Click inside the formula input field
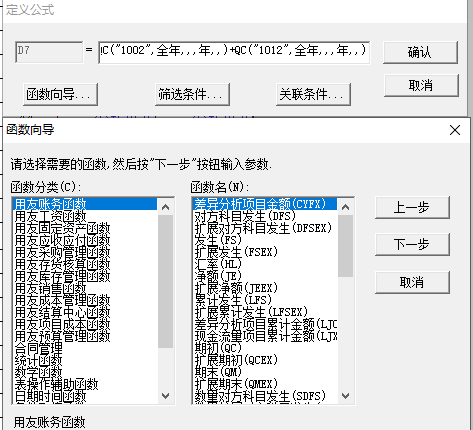 click(x=234, y=52)
